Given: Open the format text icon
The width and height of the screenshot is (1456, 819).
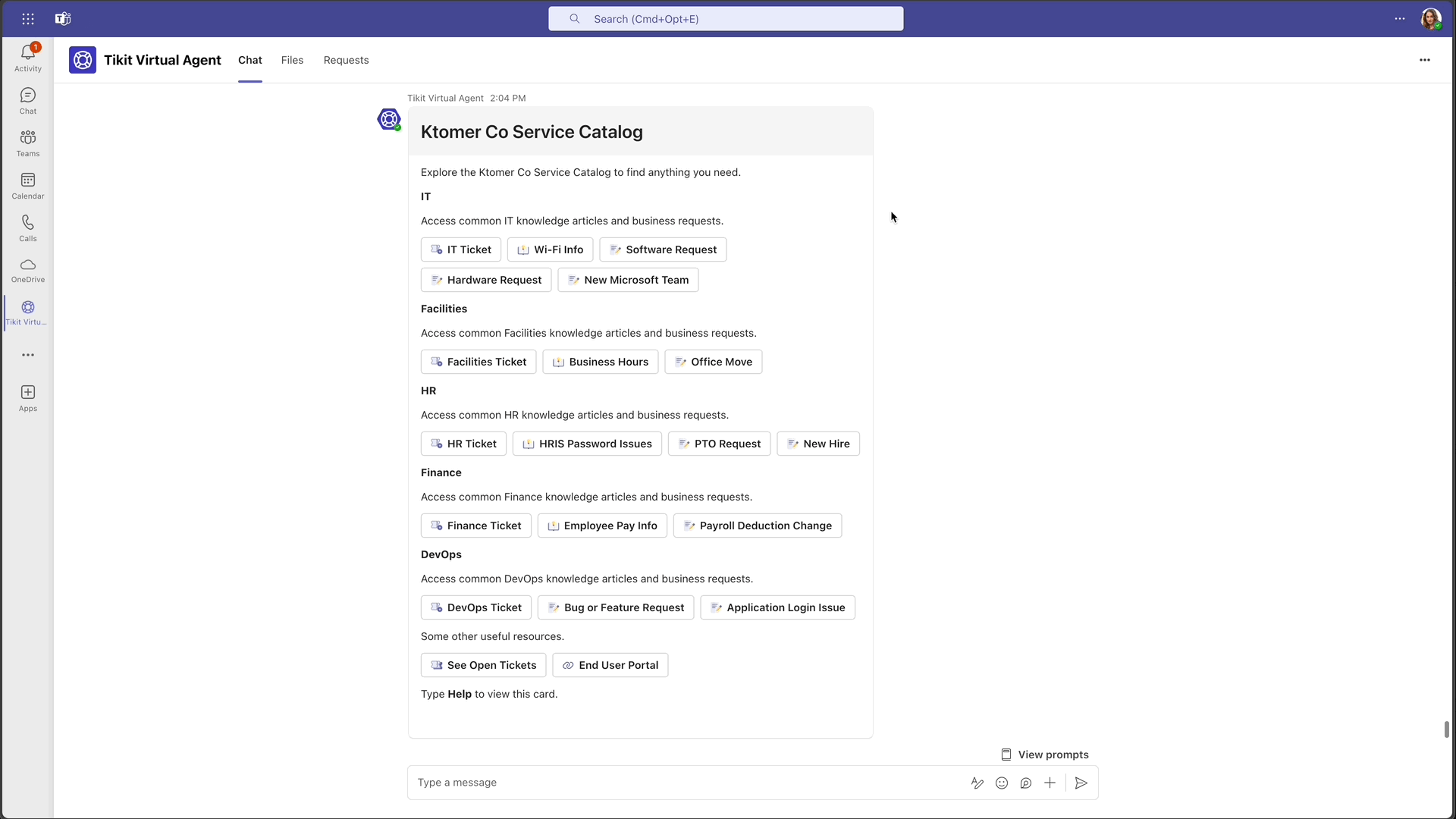Looking at the screenshot, I should click(977, 783).
